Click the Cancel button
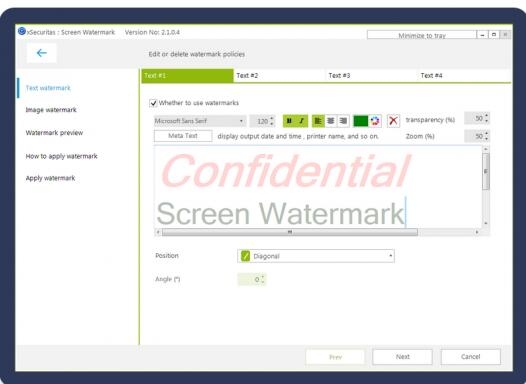 coord(470,357)
